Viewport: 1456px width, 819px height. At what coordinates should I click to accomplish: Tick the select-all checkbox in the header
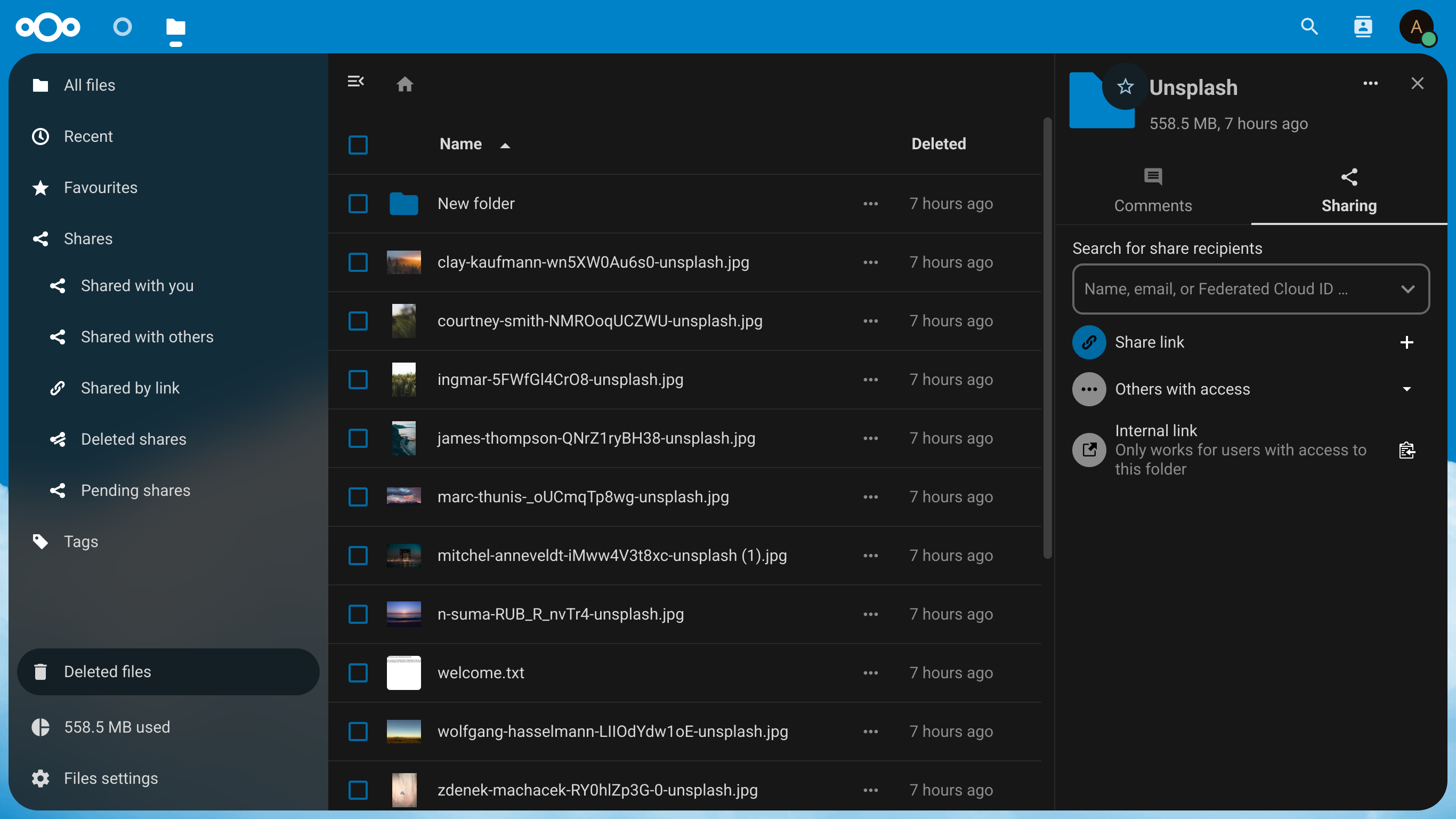(x=358, y=145)
